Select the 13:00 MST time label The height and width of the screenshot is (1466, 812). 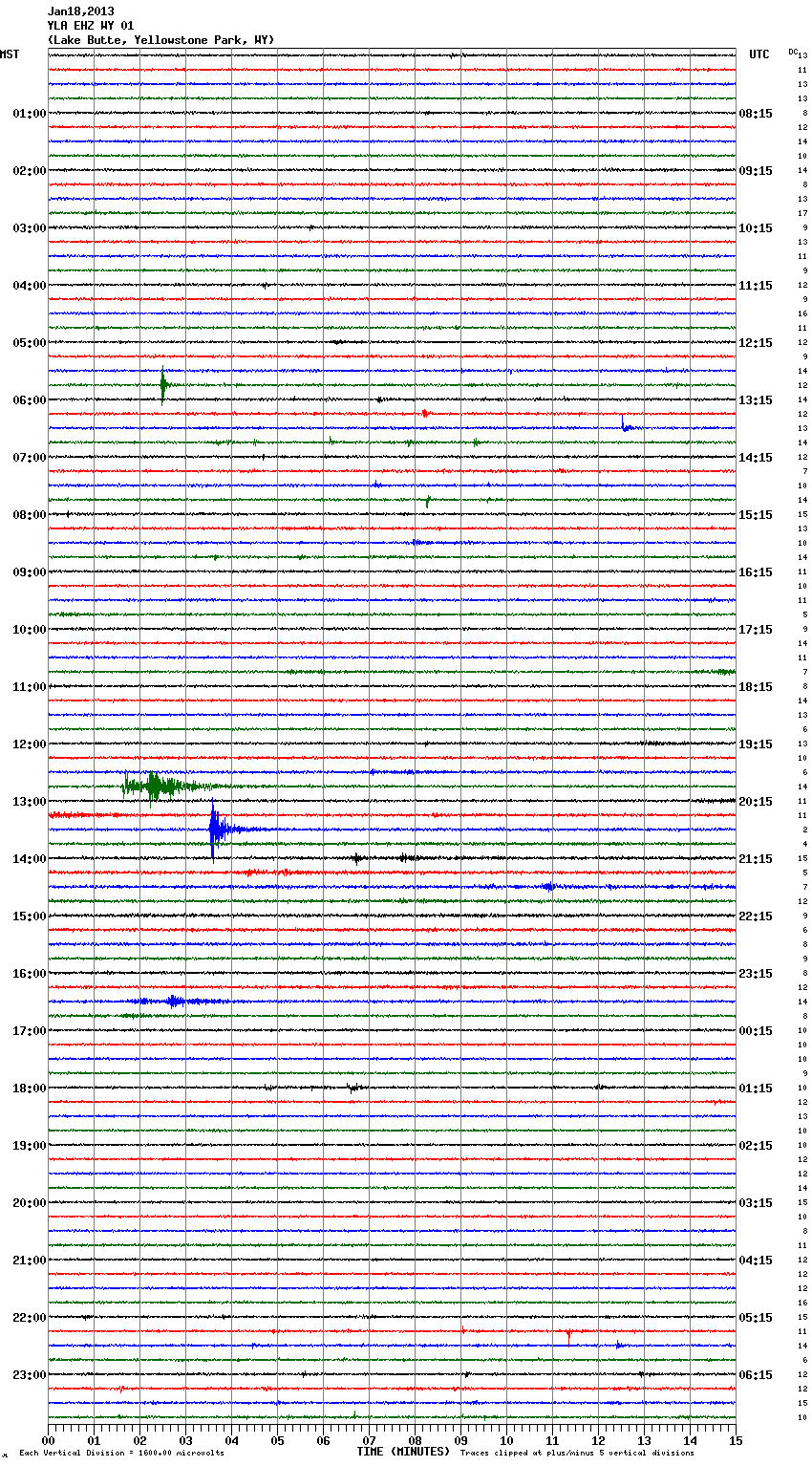30,802
